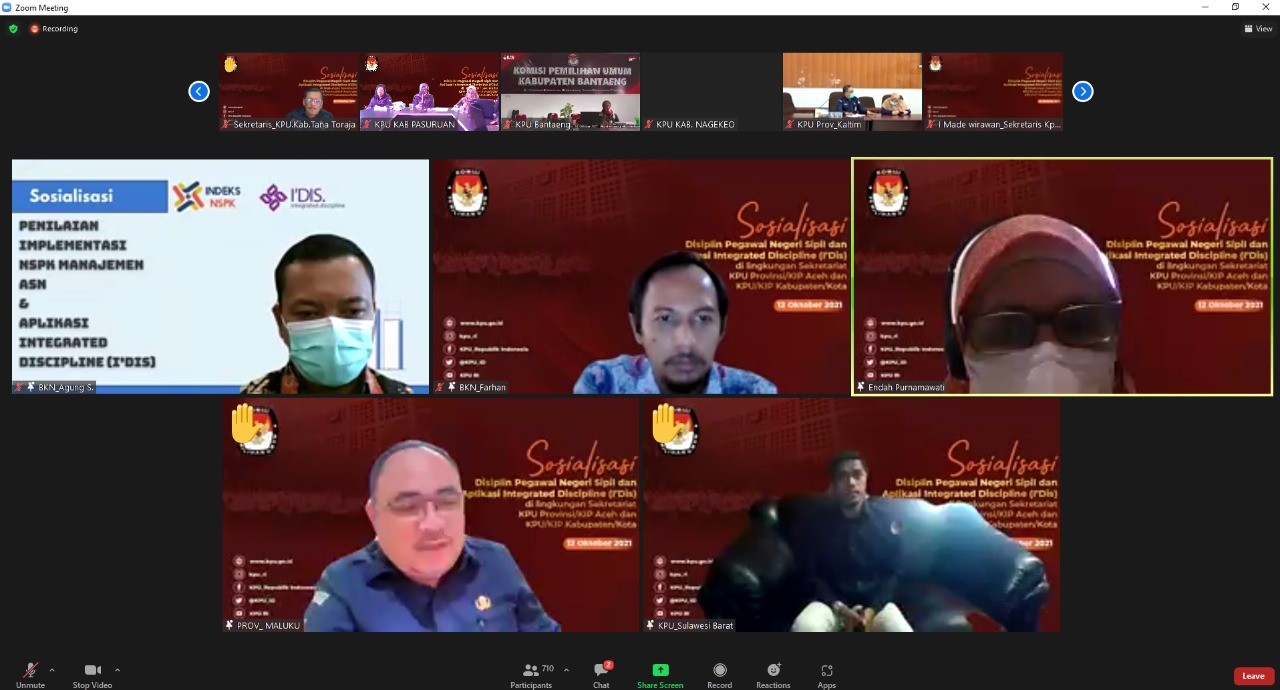
Task: Expand audio options arrow next to Unmute
Action: point(52,670)
